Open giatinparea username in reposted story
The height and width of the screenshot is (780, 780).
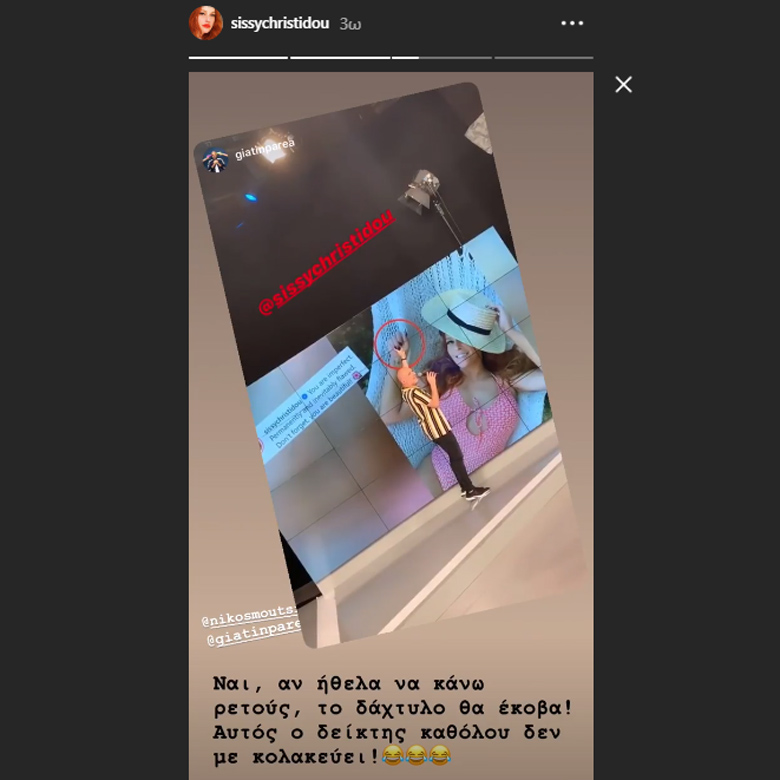pyautogui.click(x=265, y=148)
